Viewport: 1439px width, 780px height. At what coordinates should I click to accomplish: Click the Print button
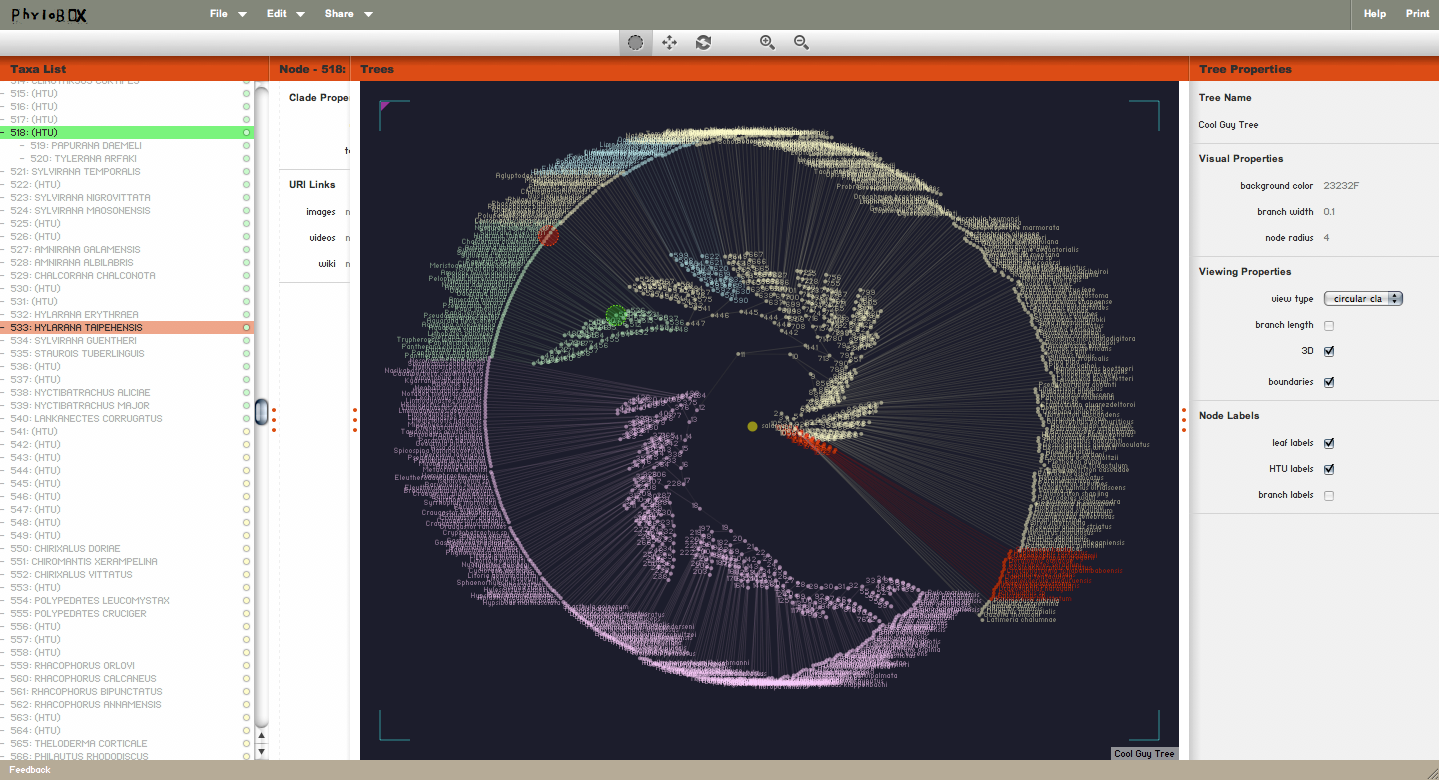pyautogui.click(x=1417, y=14)
